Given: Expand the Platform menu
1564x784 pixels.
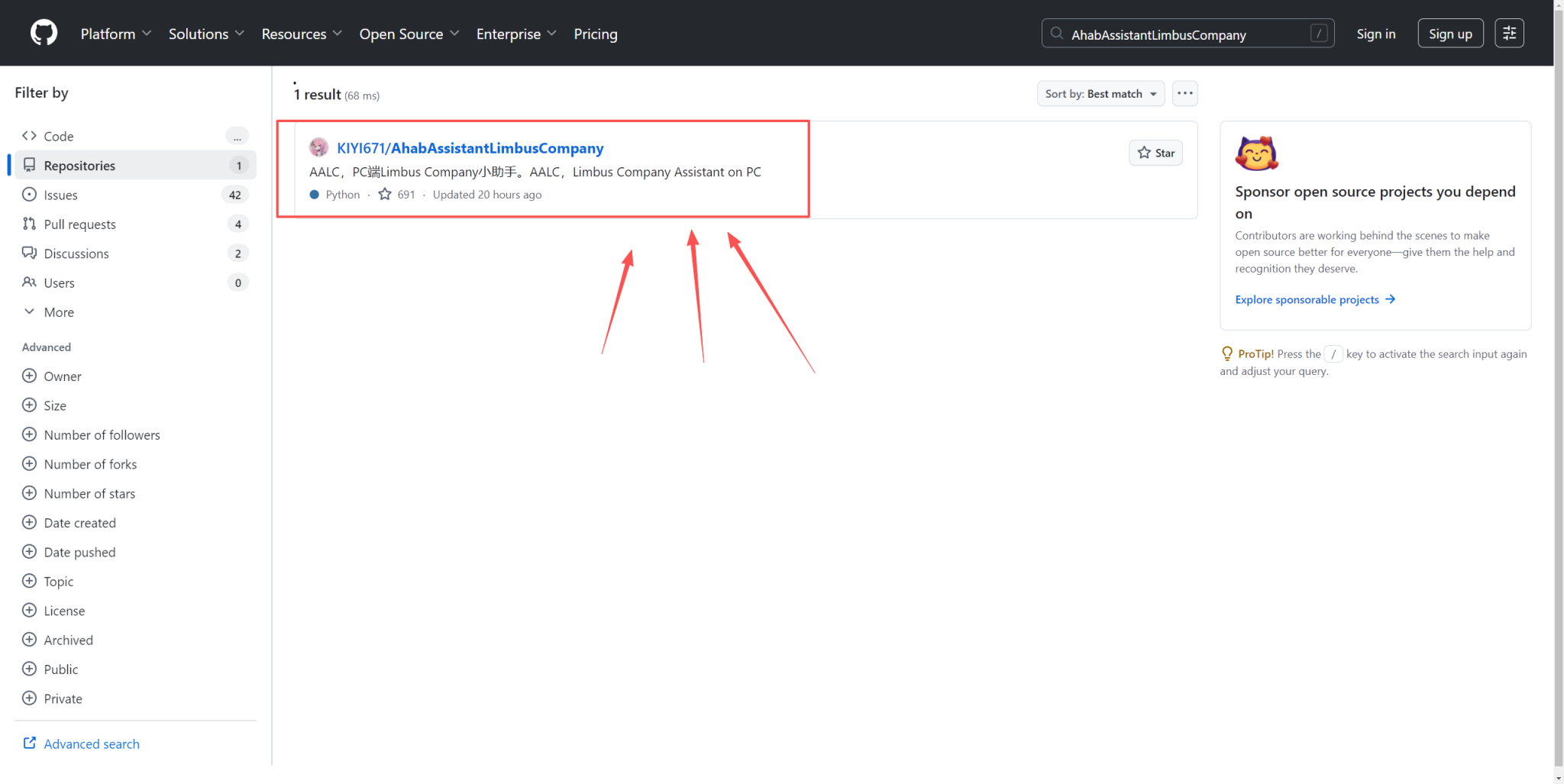Looking at the screenshot, I should point(116,34).
